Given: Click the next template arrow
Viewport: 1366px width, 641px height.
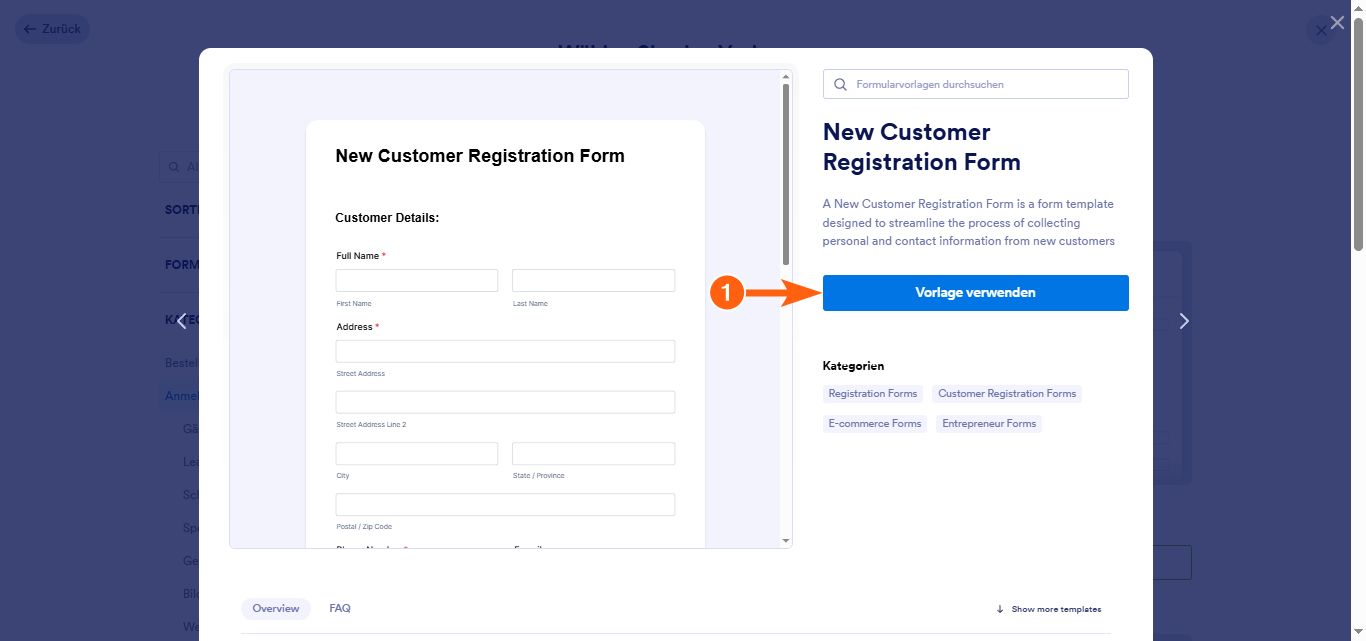Looking at the screenshot, I should (x=1184, y=321).
